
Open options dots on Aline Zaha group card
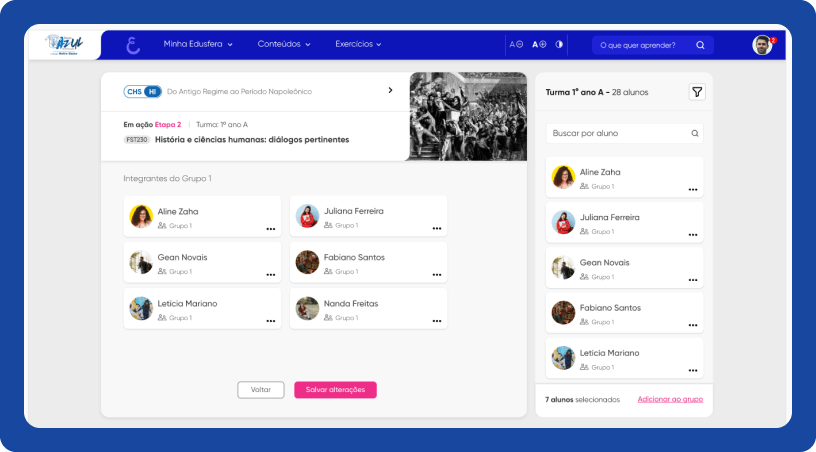[270, 229]
